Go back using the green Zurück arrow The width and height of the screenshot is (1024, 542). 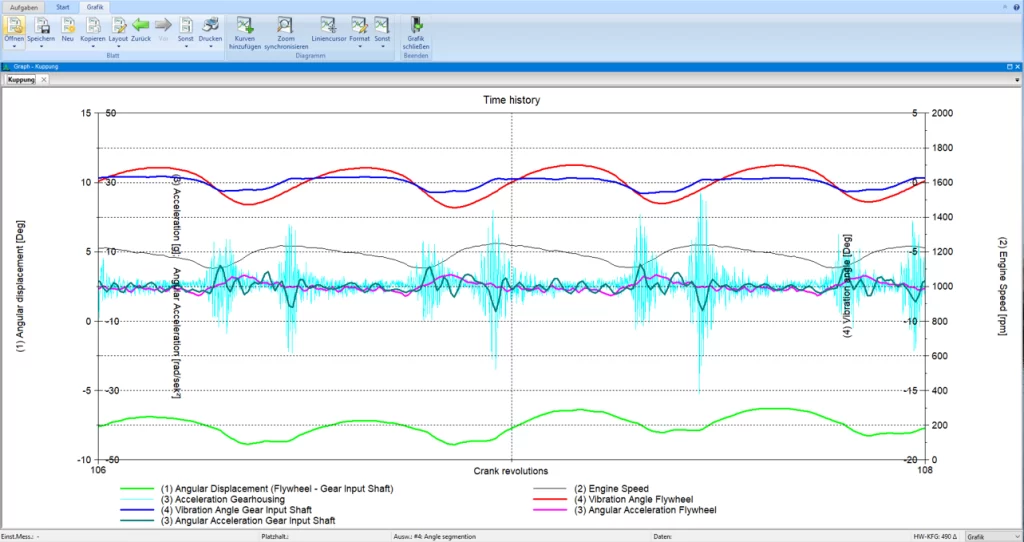[x=141, y=24]
